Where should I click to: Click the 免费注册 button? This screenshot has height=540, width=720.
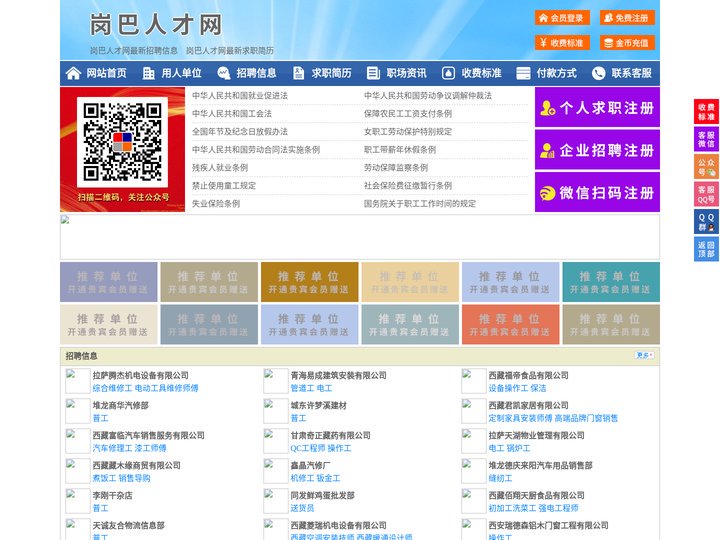tap(627, 18)
